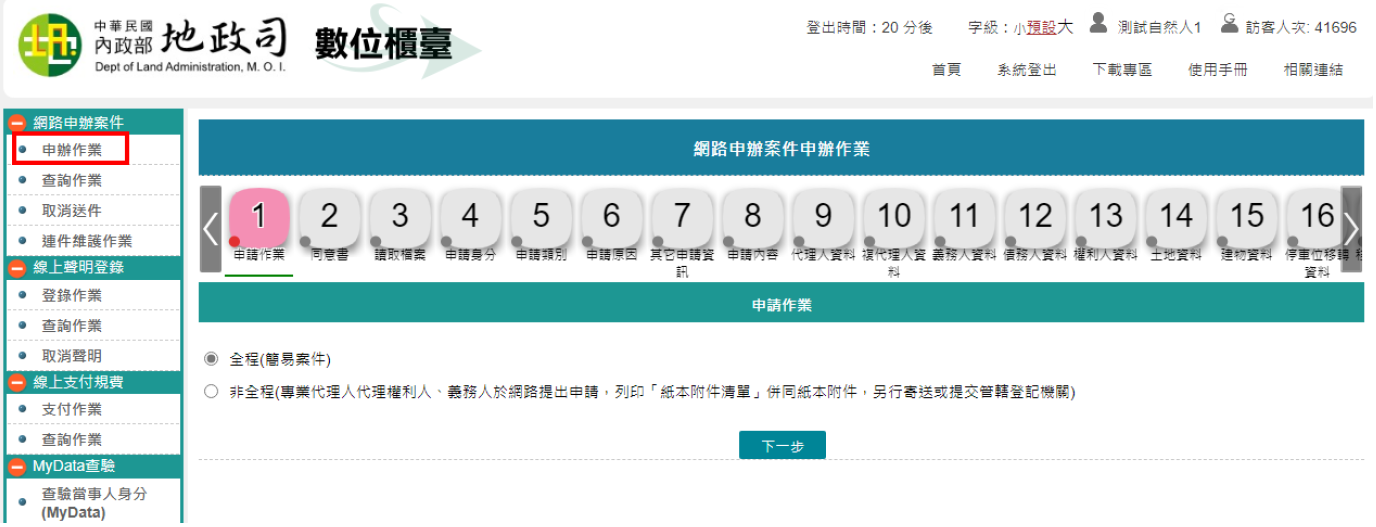The height and width of the screenshot is (527, 1376).
Task: Click the 下一步 button
Action: tap(782, 446)
